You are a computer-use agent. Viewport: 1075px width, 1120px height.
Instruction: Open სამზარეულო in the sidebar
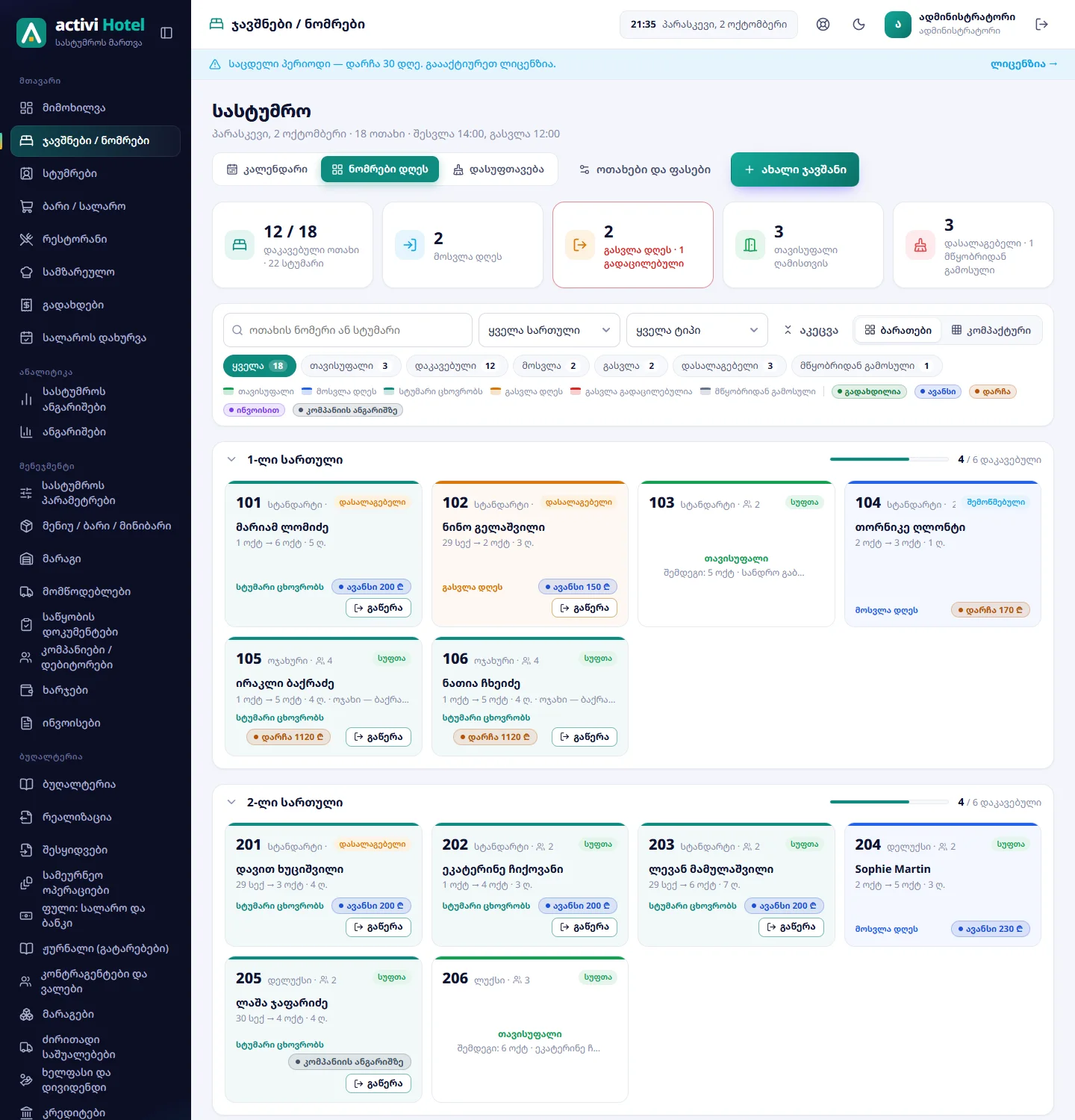tap(96, 272)
